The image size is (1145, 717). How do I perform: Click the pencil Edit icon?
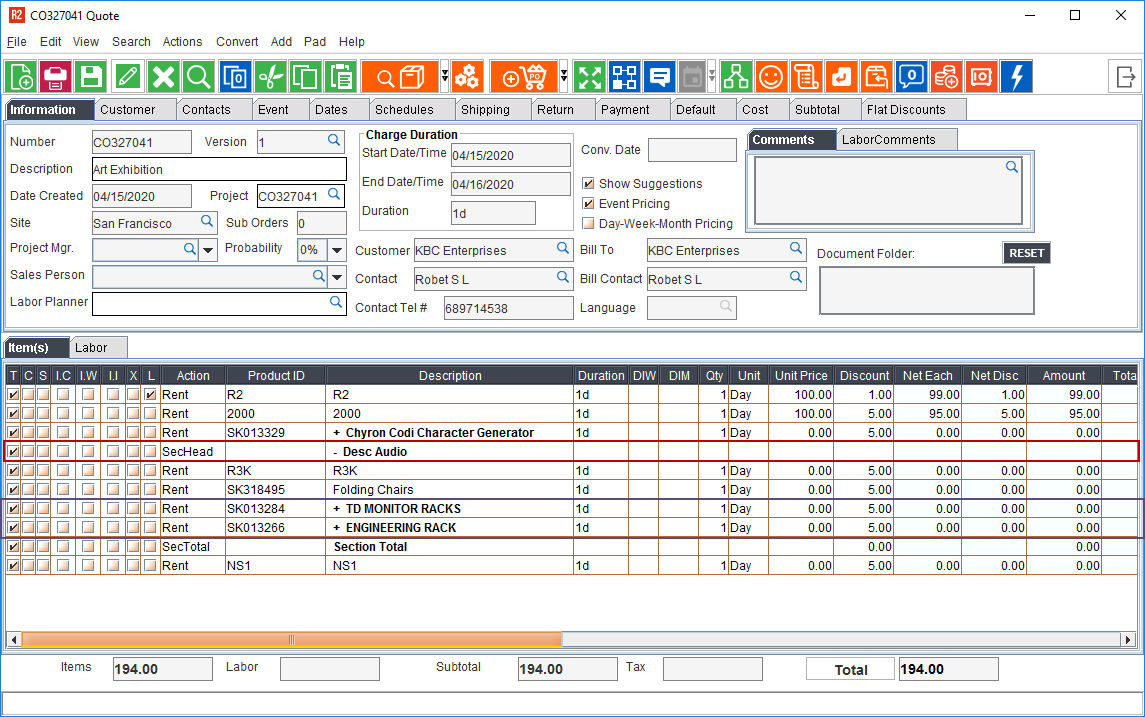pyautogui.click(x=127, y=77)
